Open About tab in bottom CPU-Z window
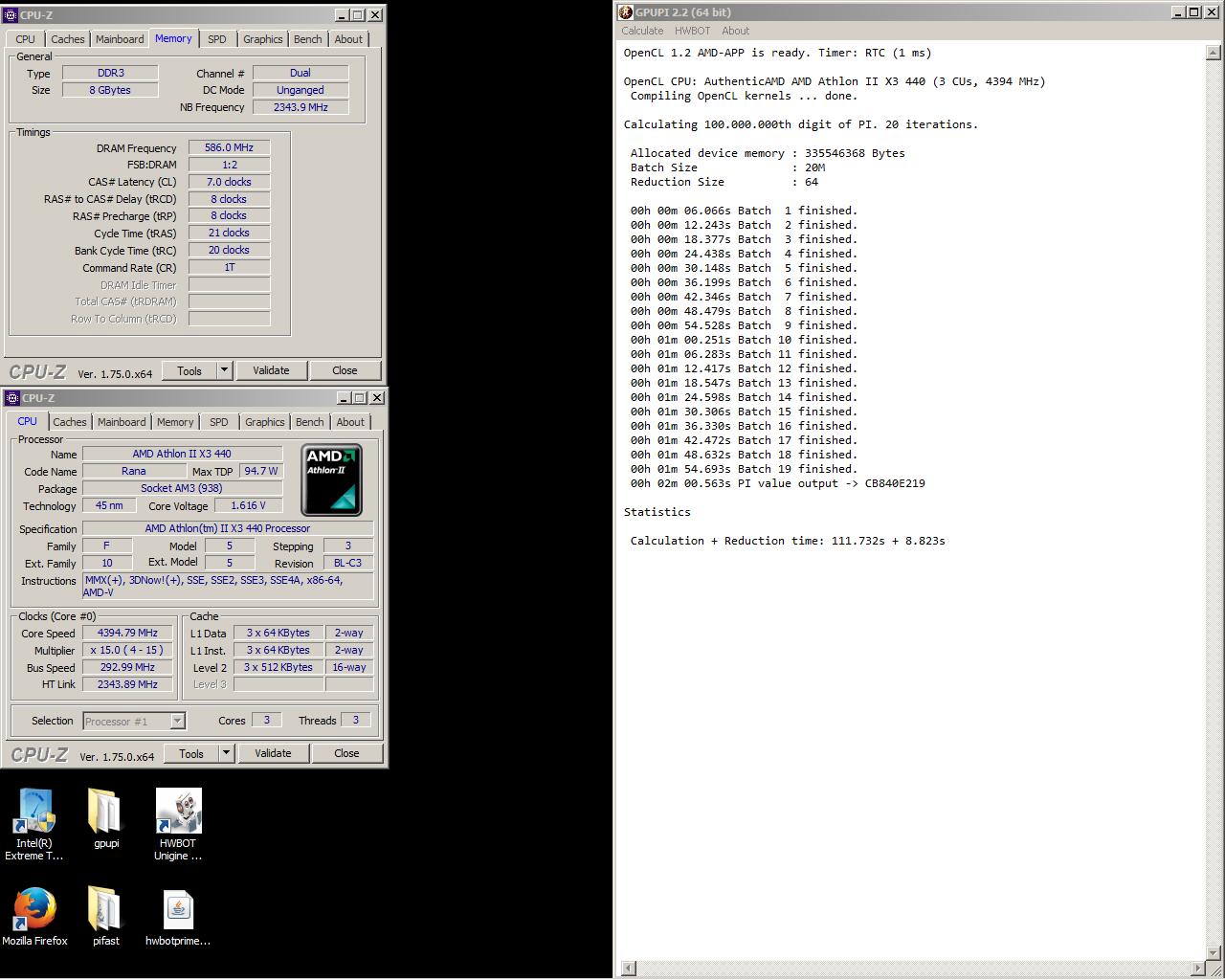The image size is (1225, 980). point(350,422)
